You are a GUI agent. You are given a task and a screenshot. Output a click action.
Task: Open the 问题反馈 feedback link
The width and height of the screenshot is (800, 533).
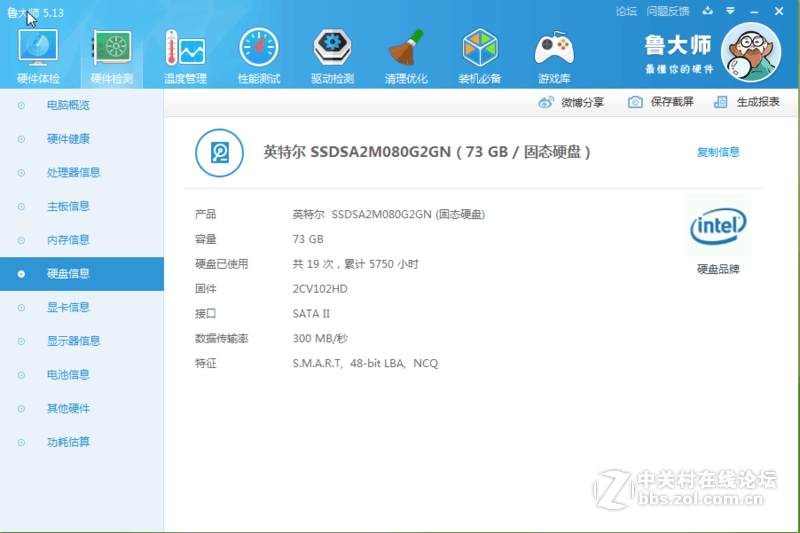667,11
